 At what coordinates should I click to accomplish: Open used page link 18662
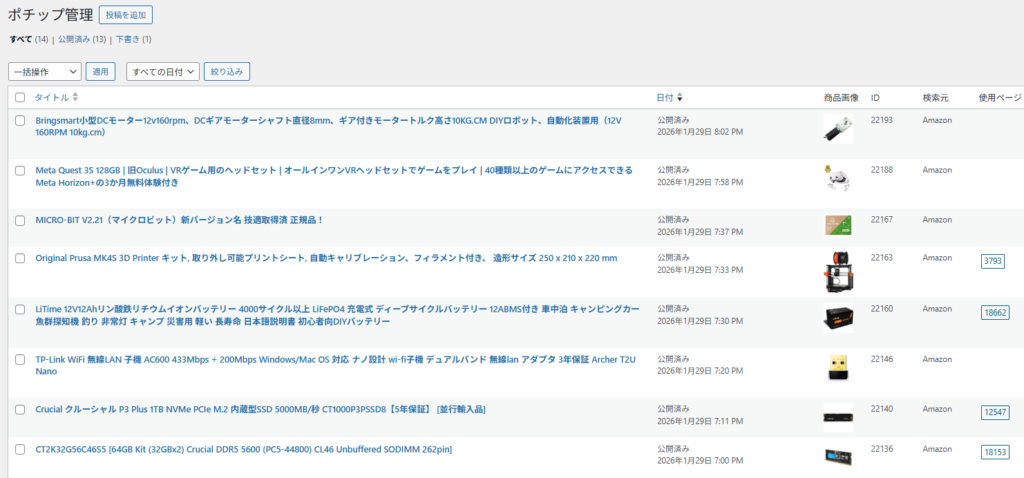[x=995, y=312]
